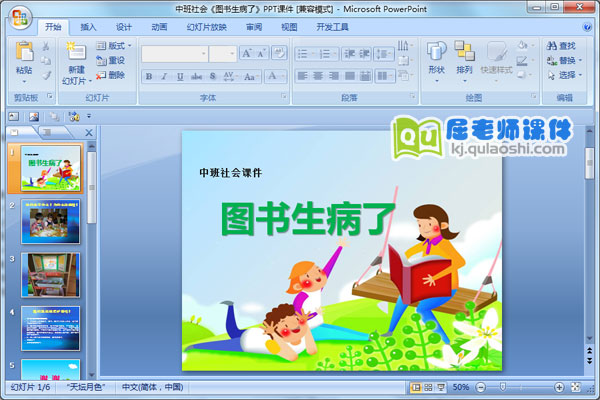The height and width of the screenshot is (400, 600).
Task: Open the 幻灯片放映 (Slide Show) tab
Action: click(x=207, y=27)
